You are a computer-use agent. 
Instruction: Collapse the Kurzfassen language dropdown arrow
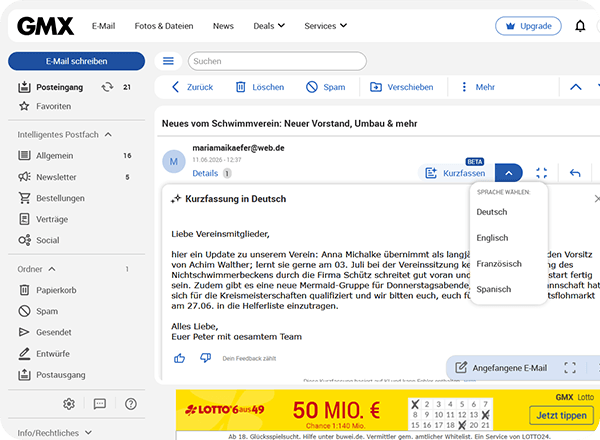pos(509,173)
